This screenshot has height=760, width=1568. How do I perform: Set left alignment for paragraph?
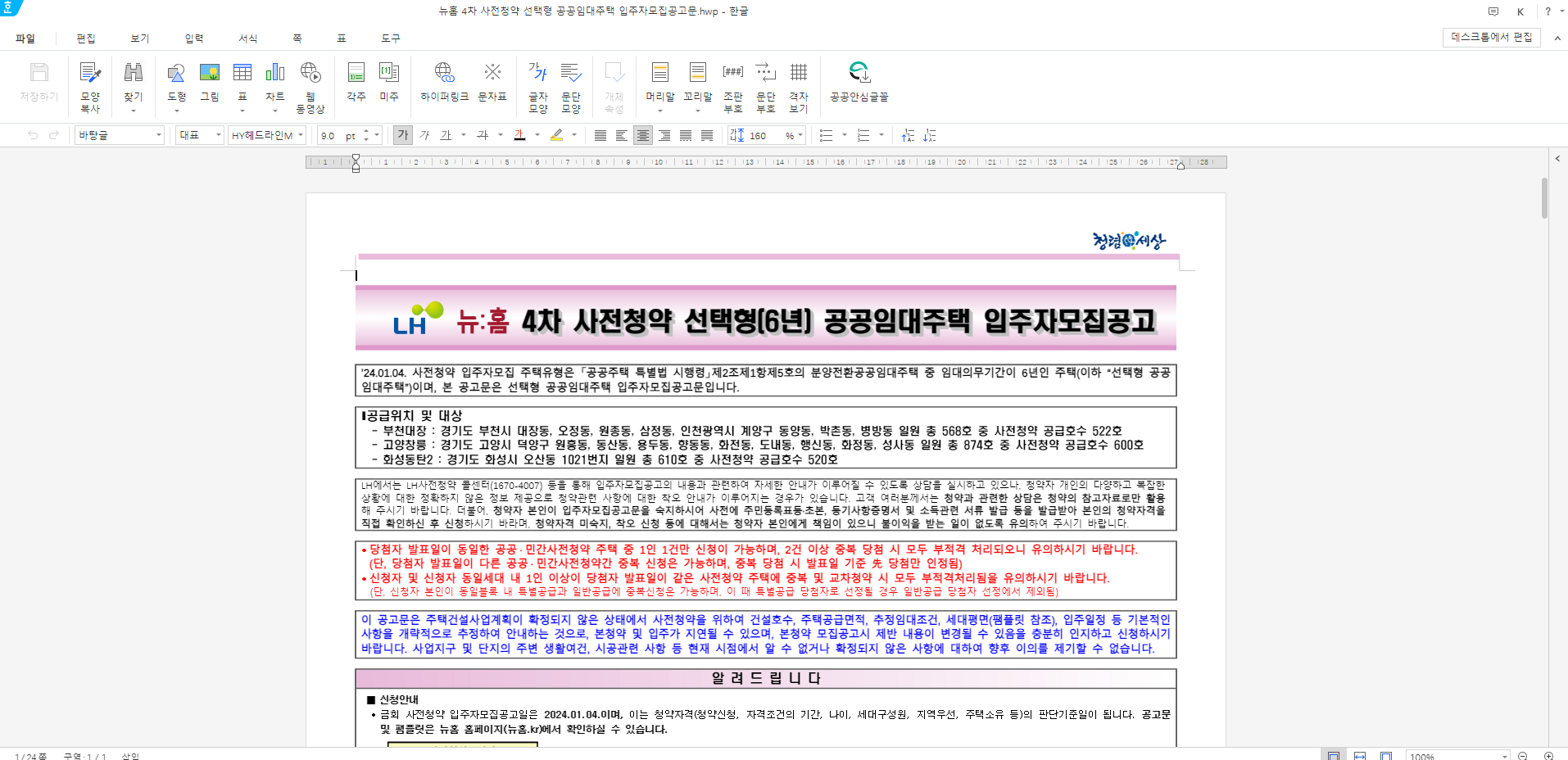[622, 135]
